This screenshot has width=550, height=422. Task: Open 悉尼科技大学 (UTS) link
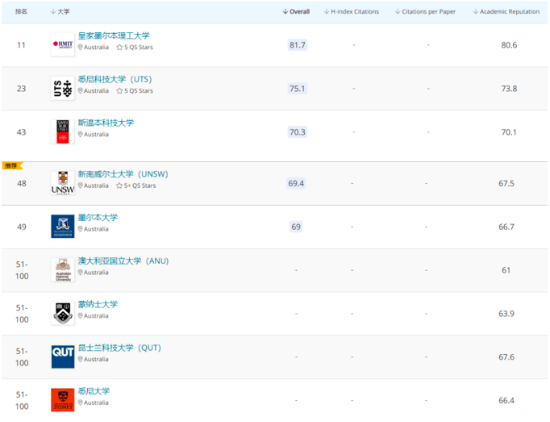tap(115, 79)
